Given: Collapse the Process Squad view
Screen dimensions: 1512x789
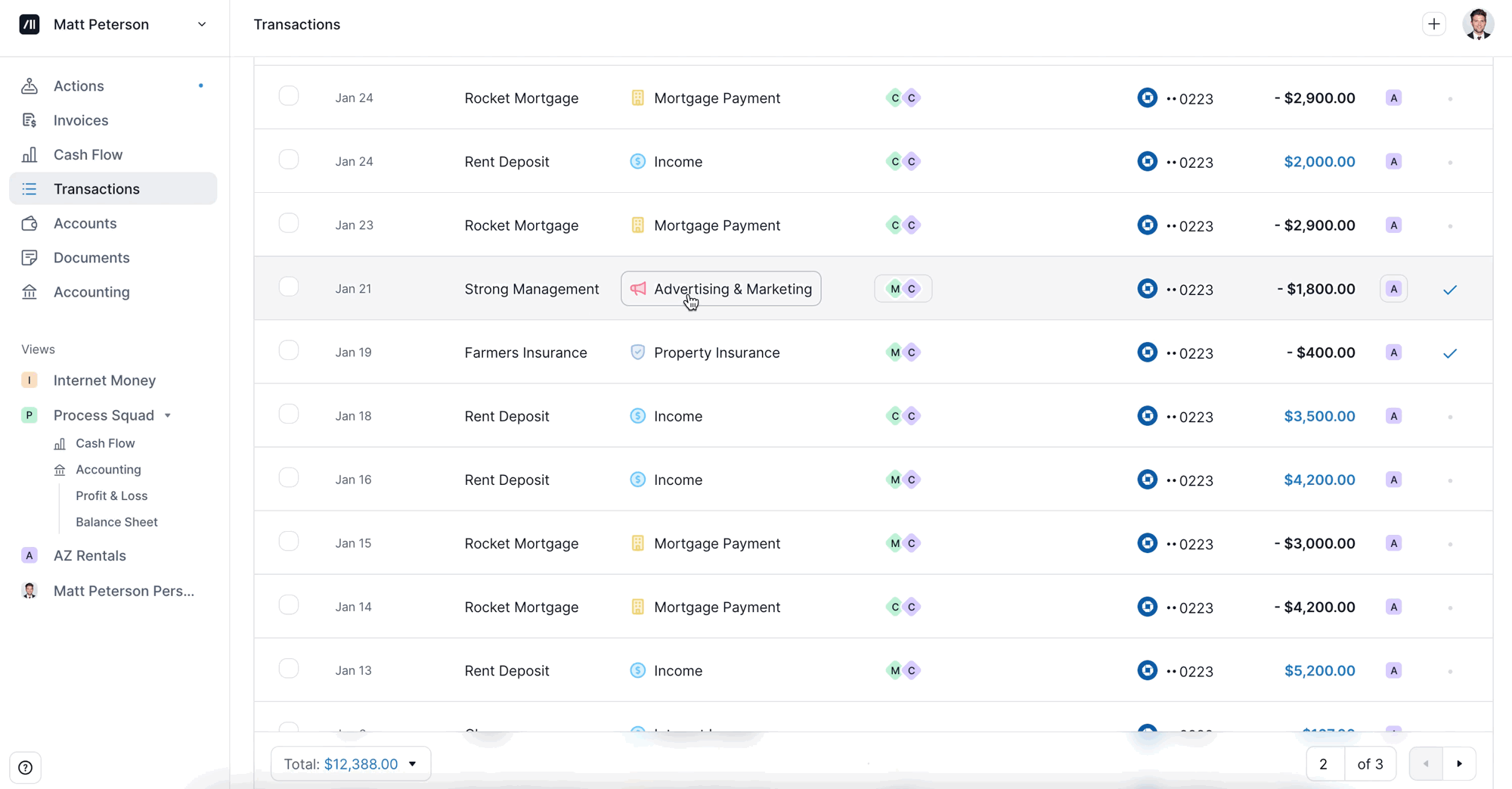Looking at the screenshot, I should click(168, 415).
